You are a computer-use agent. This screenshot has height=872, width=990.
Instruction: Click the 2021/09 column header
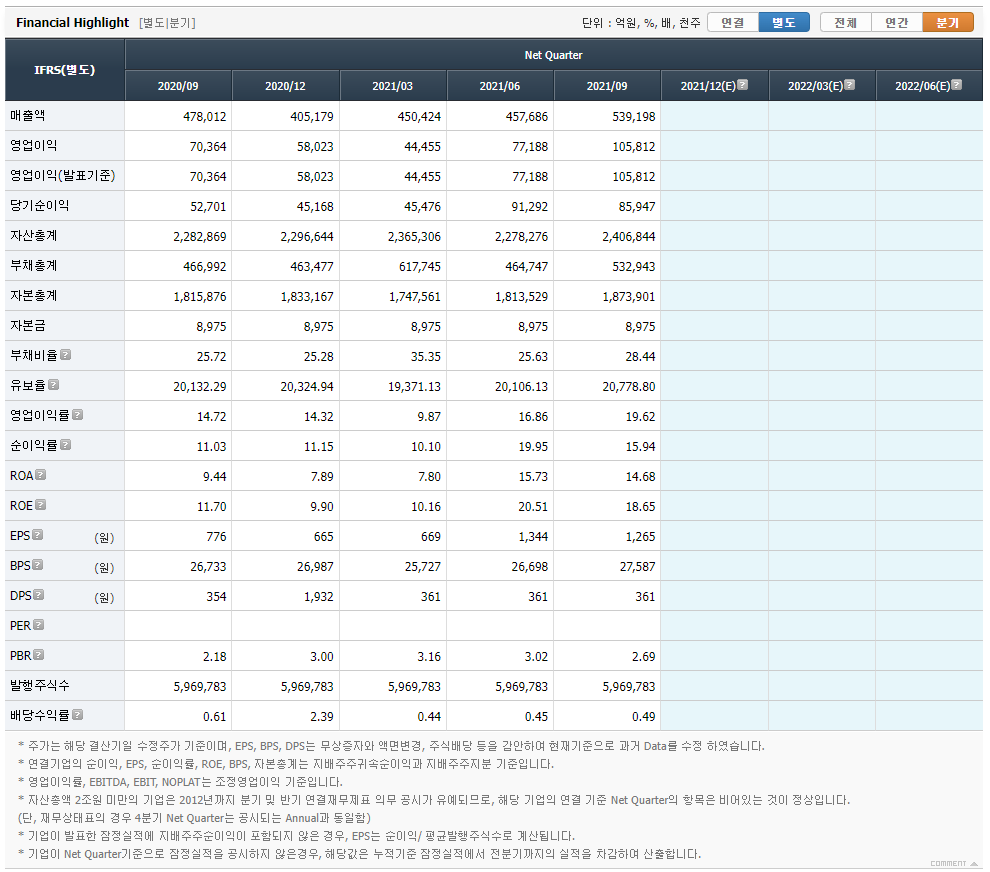[607, 86]
